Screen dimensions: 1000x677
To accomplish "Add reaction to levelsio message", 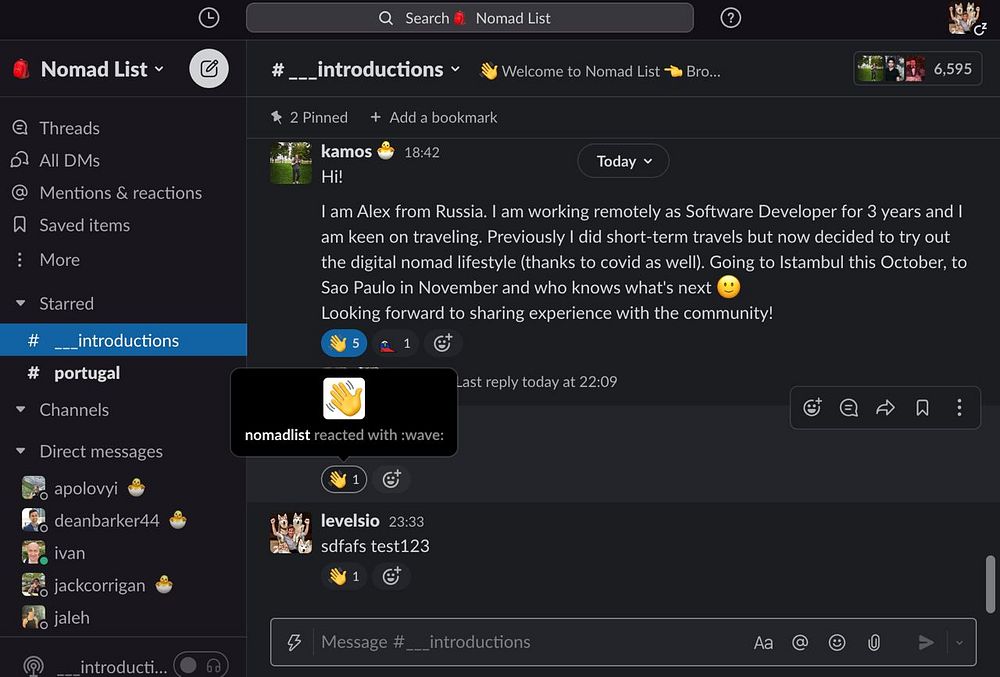I will [x=391, y=576].
